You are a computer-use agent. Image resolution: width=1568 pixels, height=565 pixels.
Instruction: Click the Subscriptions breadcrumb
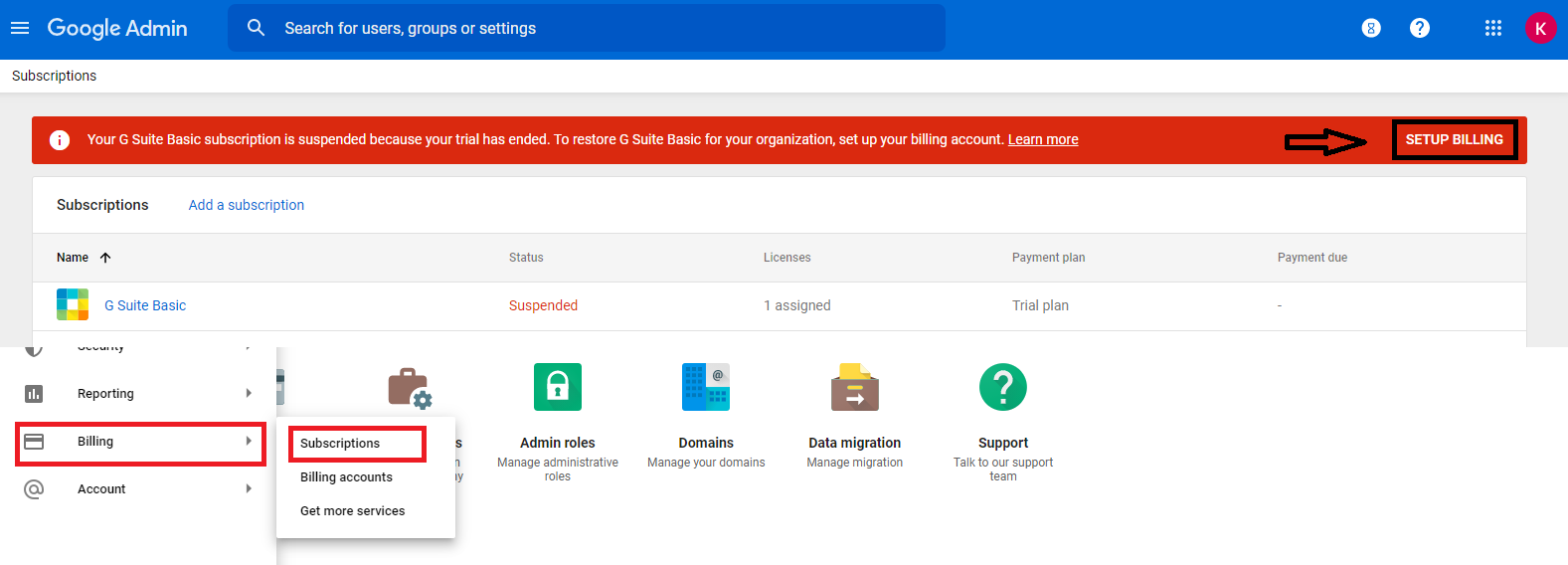pos(54,76)
